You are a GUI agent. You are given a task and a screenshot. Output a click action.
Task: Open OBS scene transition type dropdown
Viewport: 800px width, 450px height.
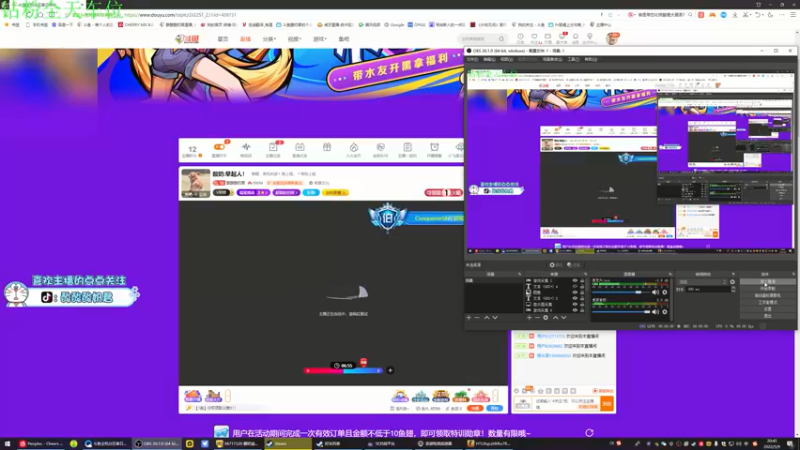click(703, 282)
